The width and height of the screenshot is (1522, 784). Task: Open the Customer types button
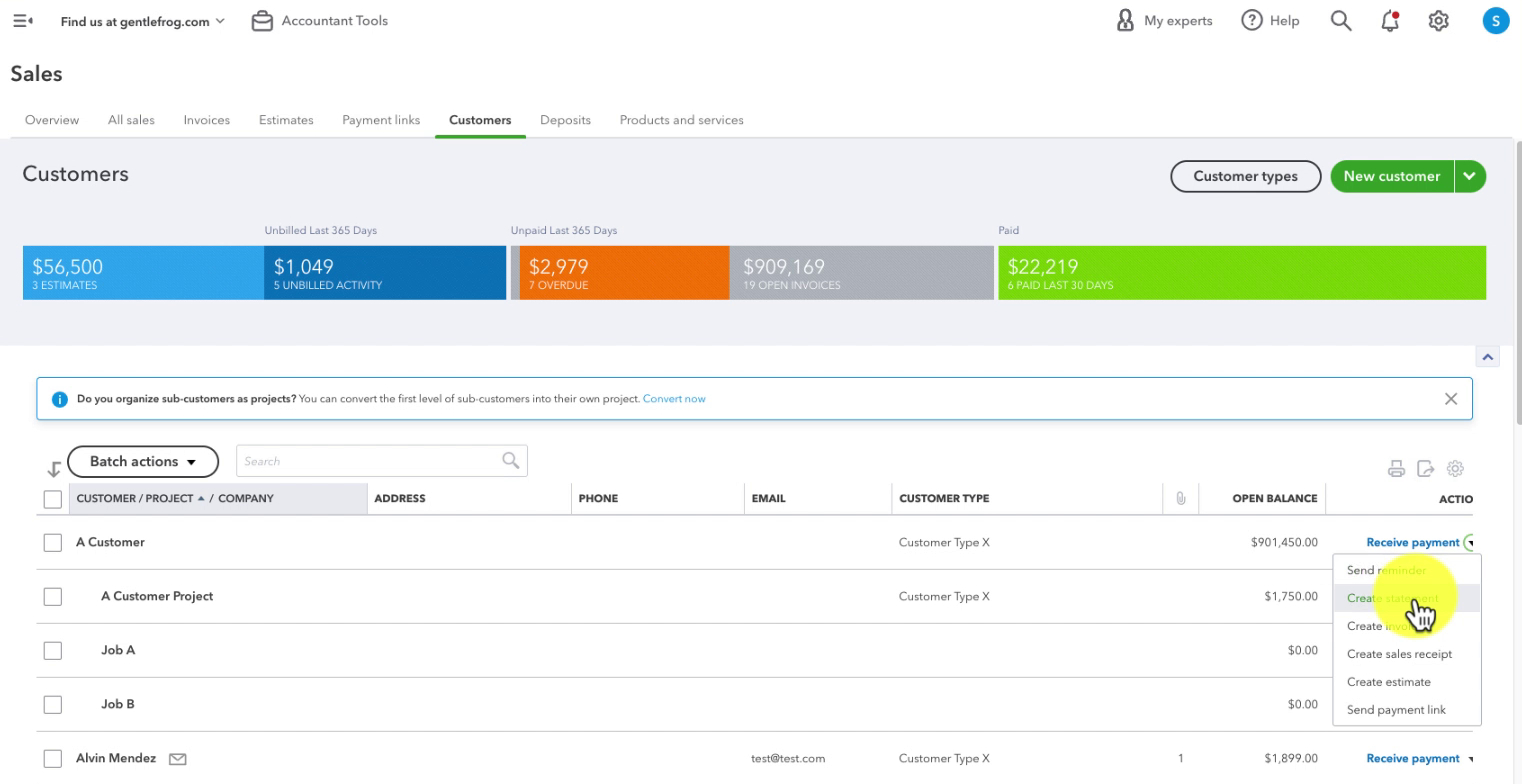pos(1245,176)
